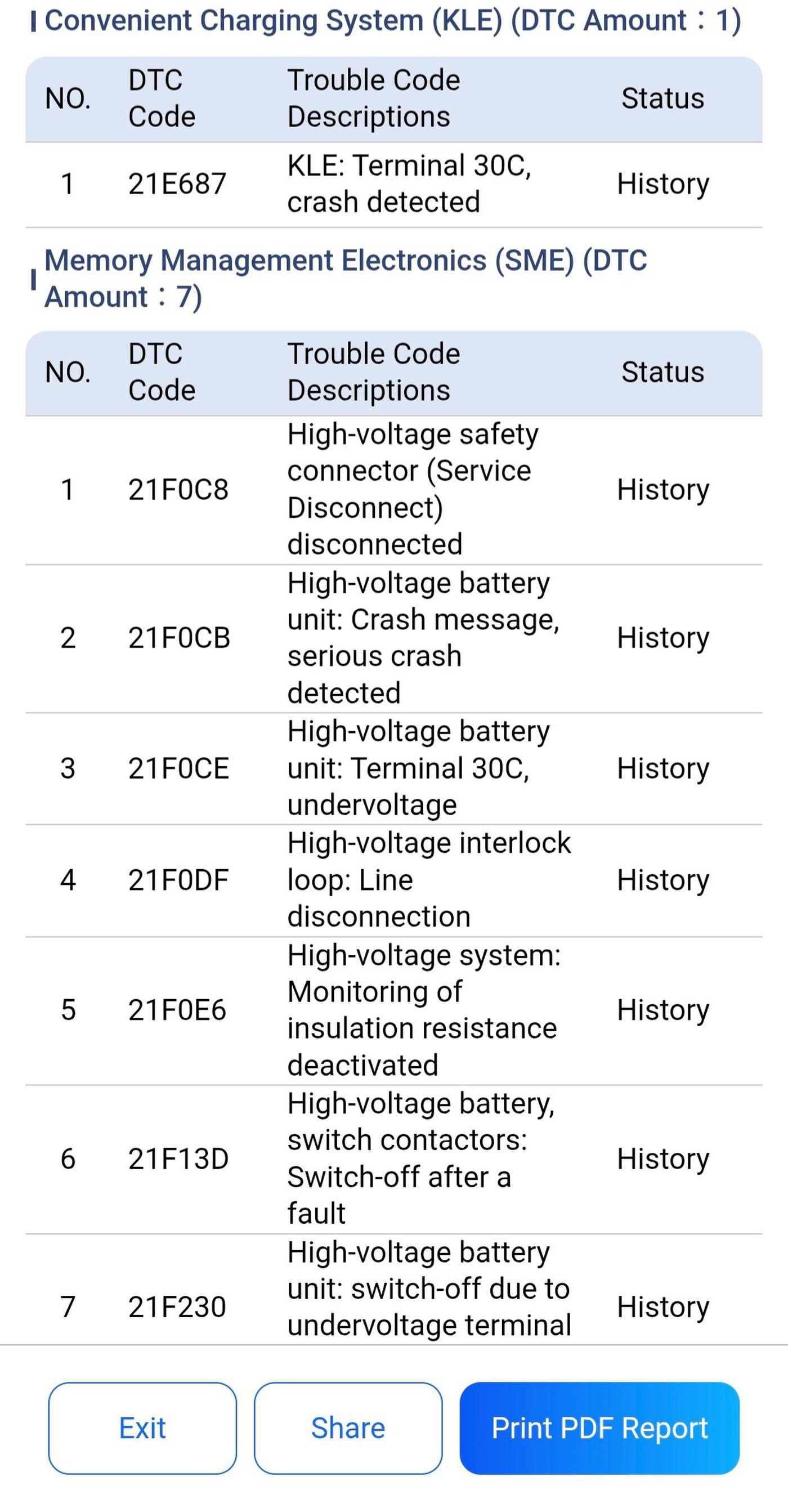Open Convenient Charging System (KLE) section header
The height and width of the screenshot is (1512, 788).
coord(392,20)
